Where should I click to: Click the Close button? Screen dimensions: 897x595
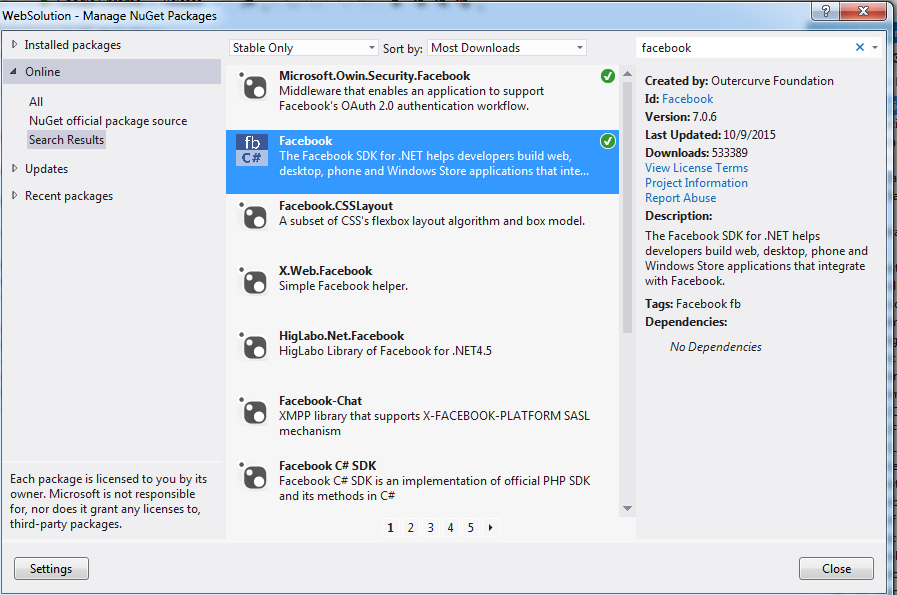[x=836, y=569]
